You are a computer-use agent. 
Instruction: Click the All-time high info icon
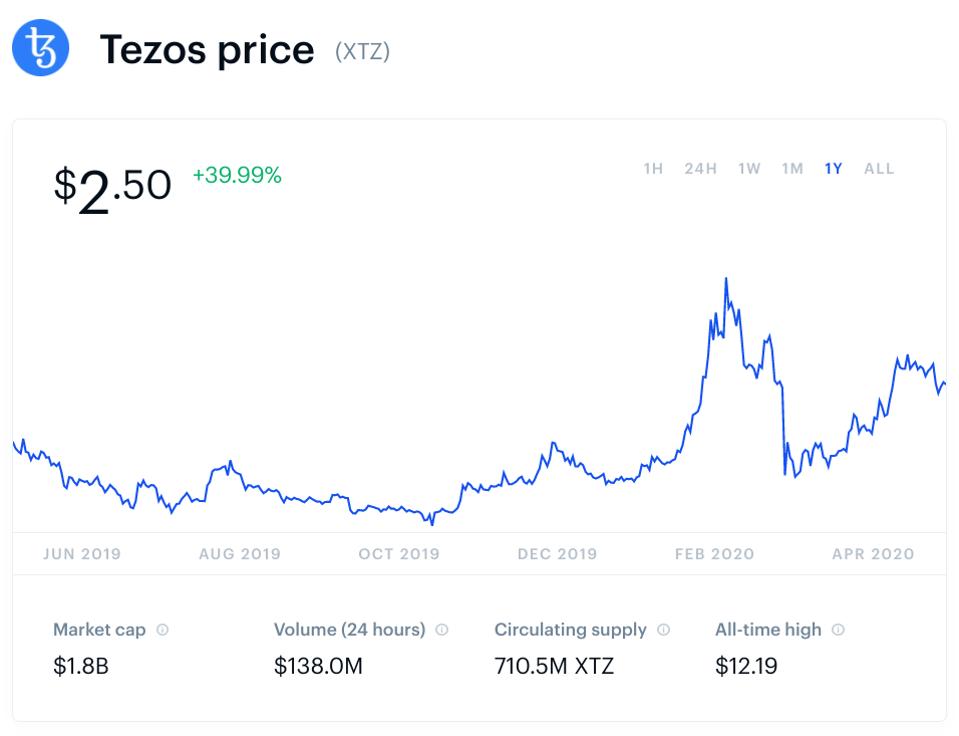838,630
